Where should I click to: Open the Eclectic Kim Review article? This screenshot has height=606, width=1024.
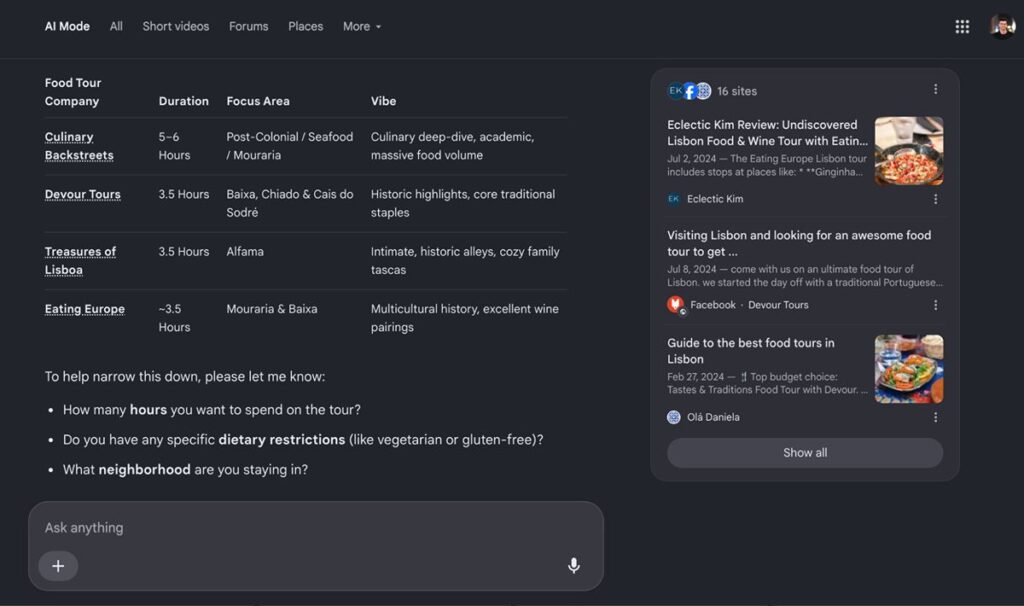coord(767,133)
